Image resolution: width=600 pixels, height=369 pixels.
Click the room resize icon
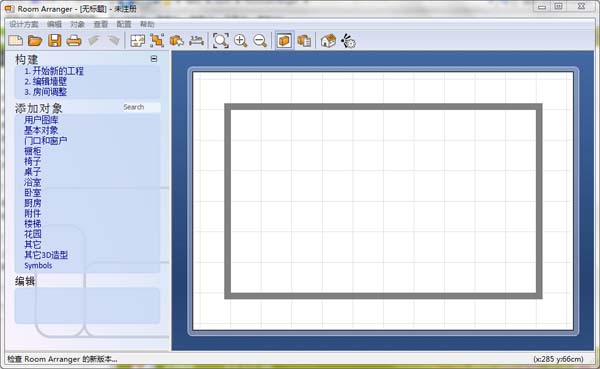[x=157, y=41]
